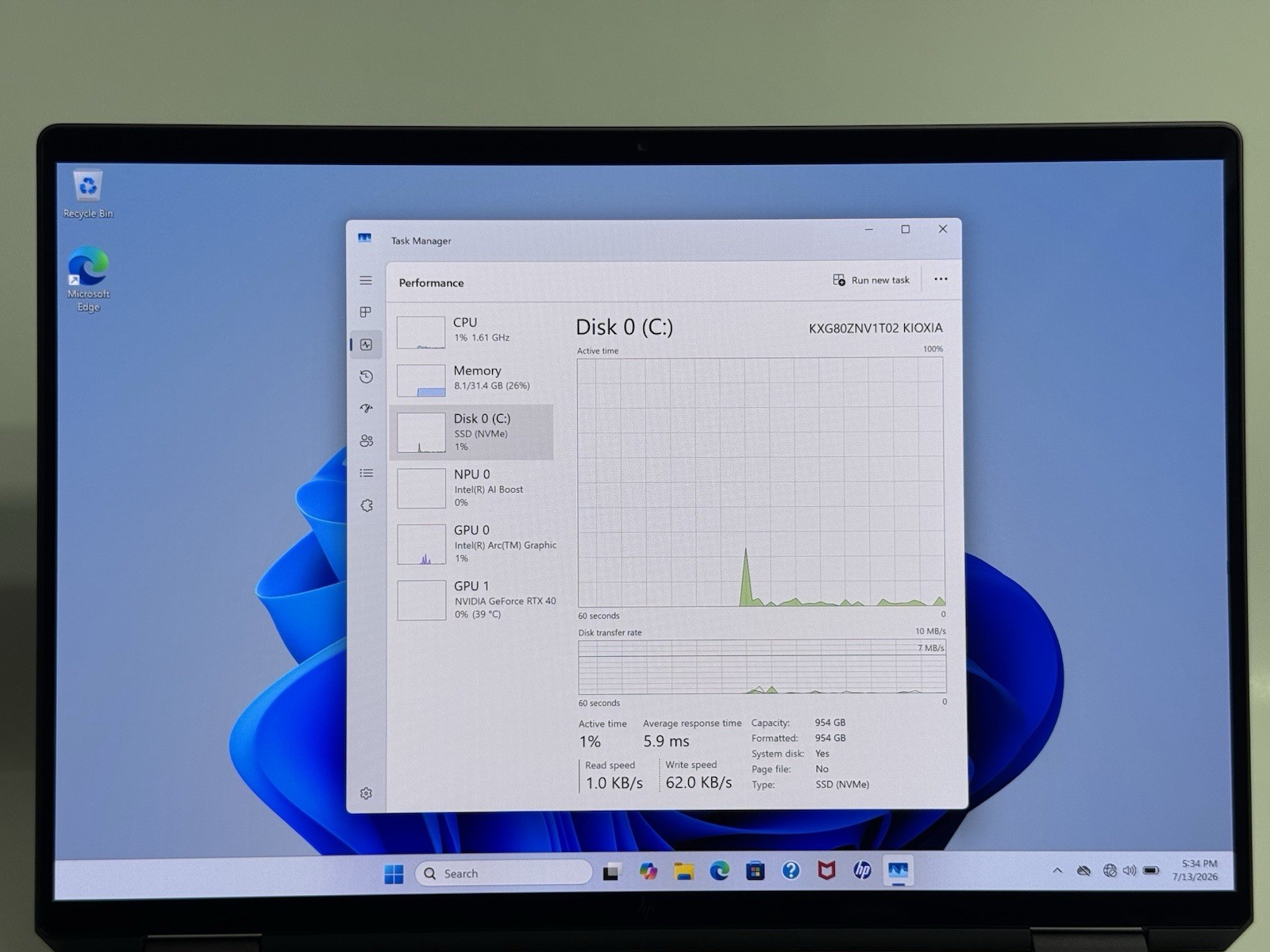
Task: Open the Details page list icon
Action: pos(366,473)
